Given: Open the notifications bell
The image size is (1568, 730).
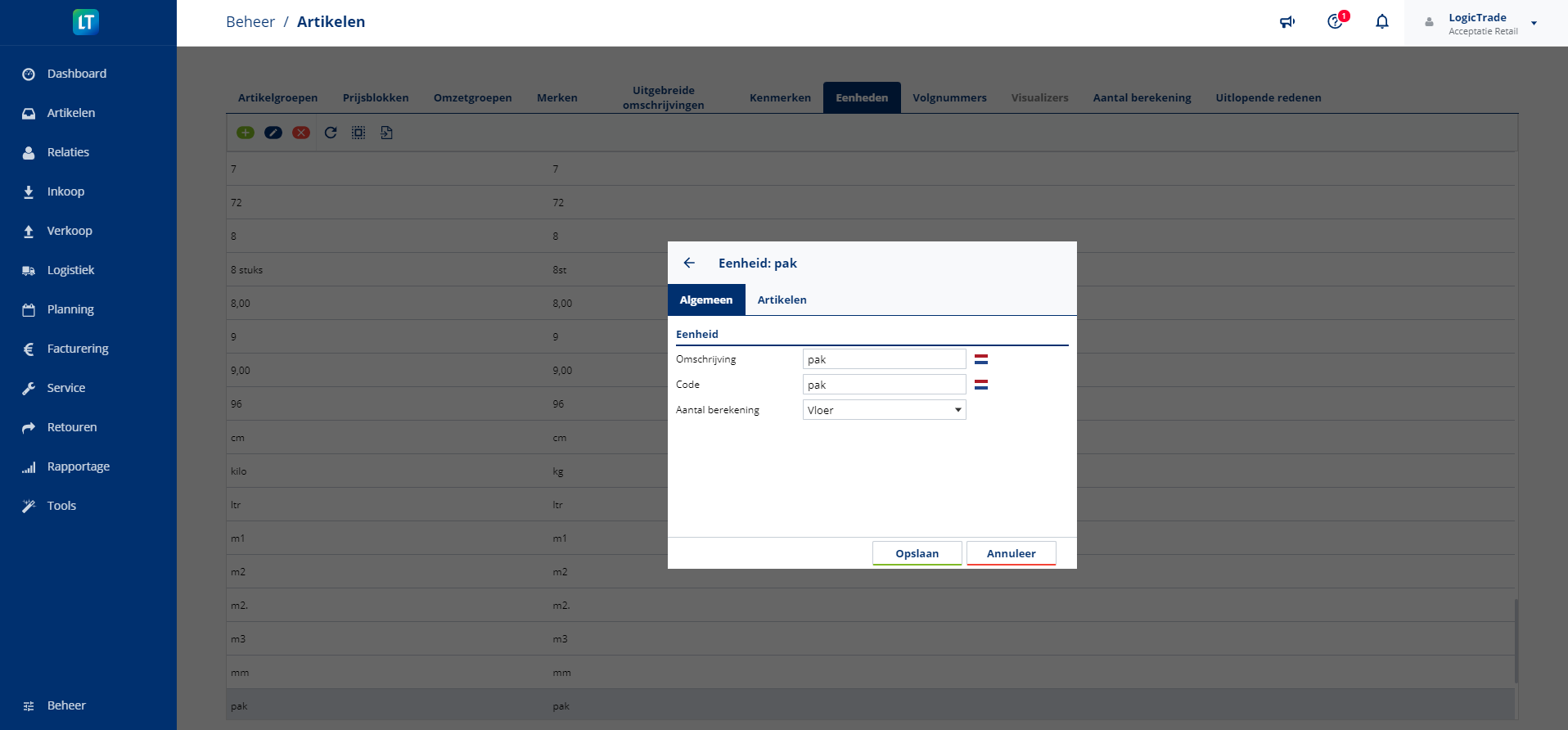Looking at the screenshot, I should (x=1382, y=22).
